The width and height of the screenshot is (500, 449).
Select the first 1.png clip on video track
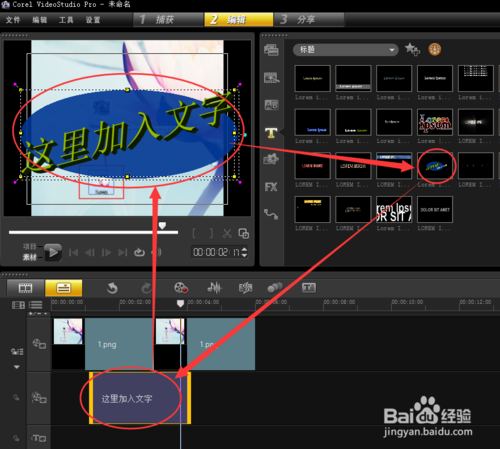tap(103, 344)
